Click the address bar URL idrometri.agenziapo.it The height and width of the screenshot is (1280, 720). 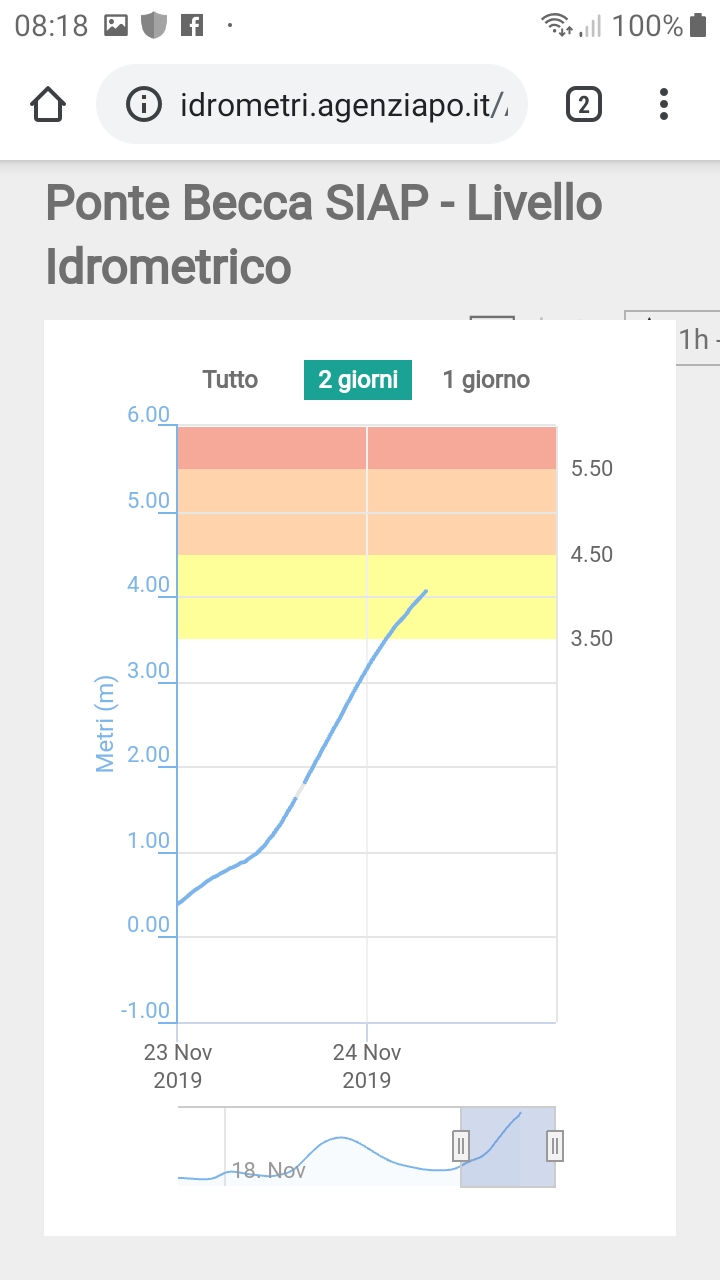[344, 105]
